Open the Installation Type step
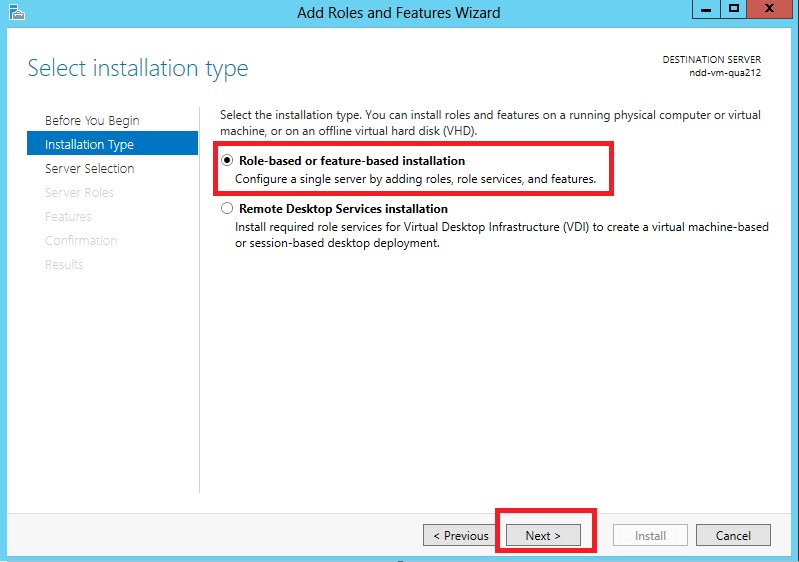 tap(89, 145)
